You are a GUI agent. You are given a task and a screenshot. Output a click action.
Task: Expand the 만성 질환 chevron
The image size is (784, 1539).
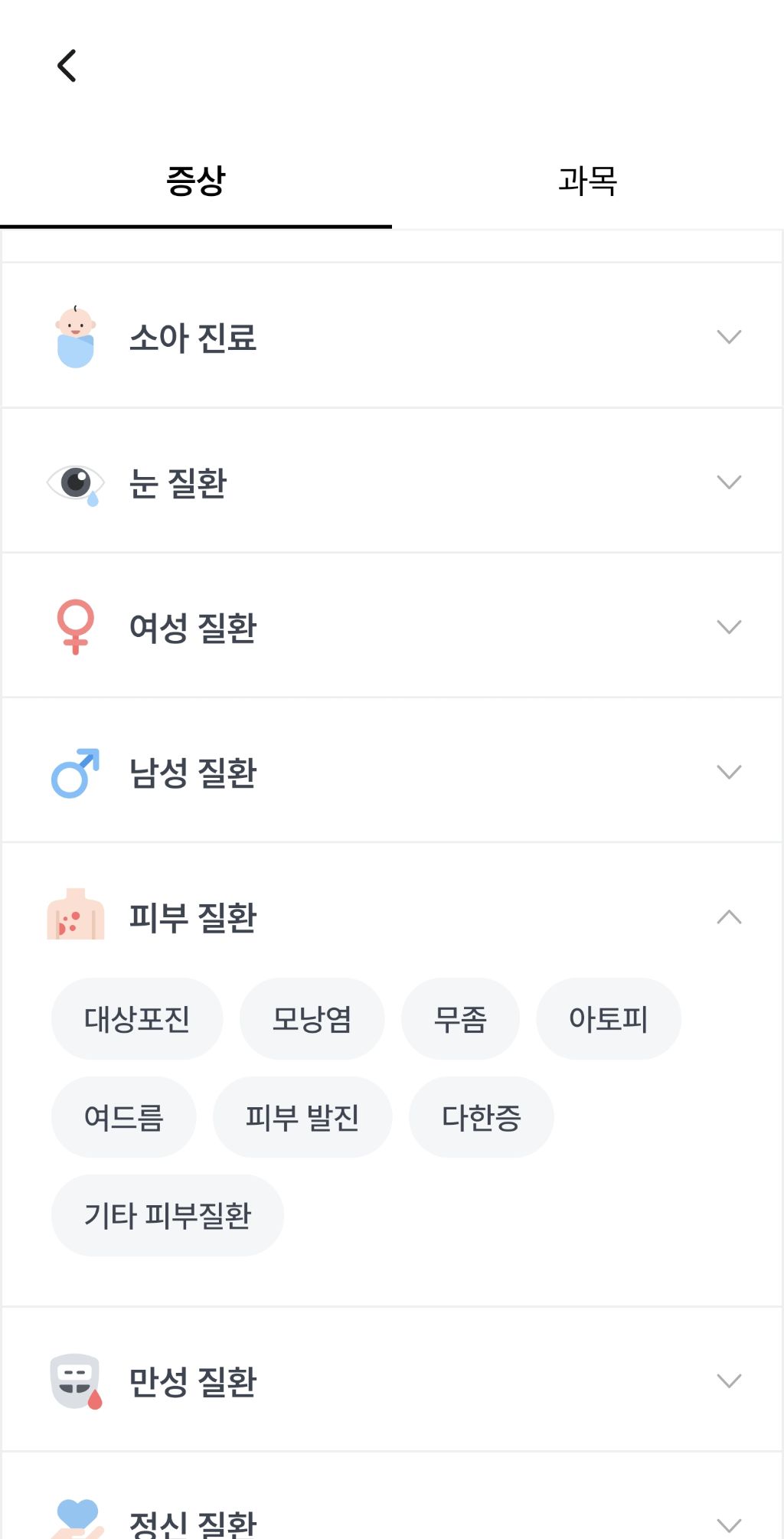point(729,1381)
